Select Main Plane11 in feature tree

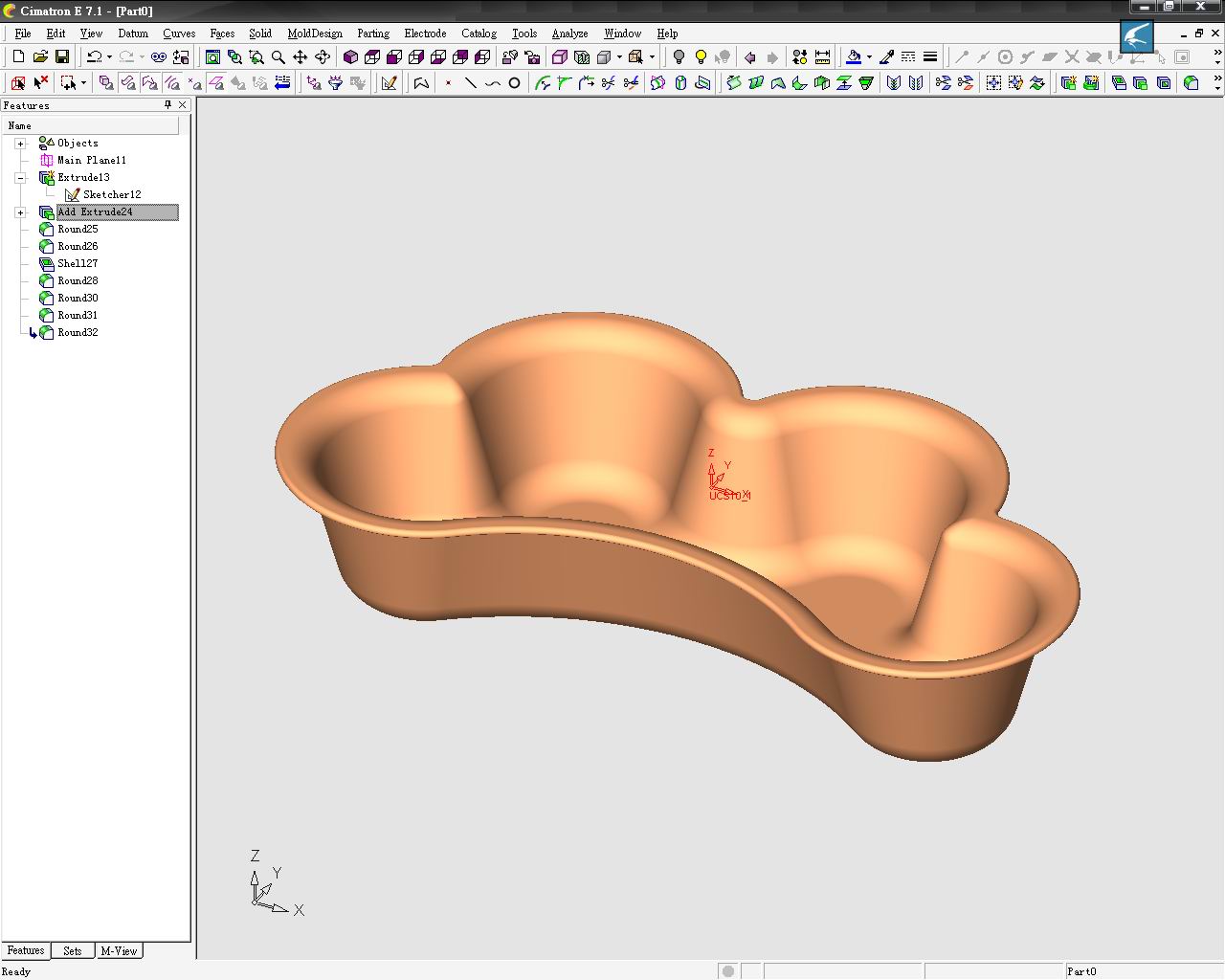pos(92,161)
